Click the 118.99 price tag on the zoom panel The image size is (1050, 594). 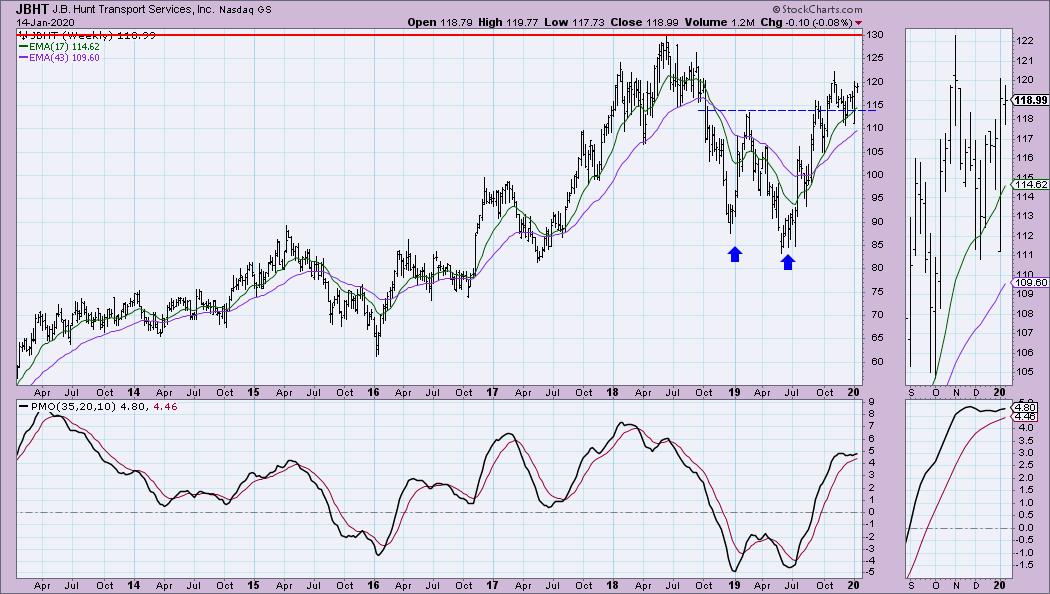1031,100
